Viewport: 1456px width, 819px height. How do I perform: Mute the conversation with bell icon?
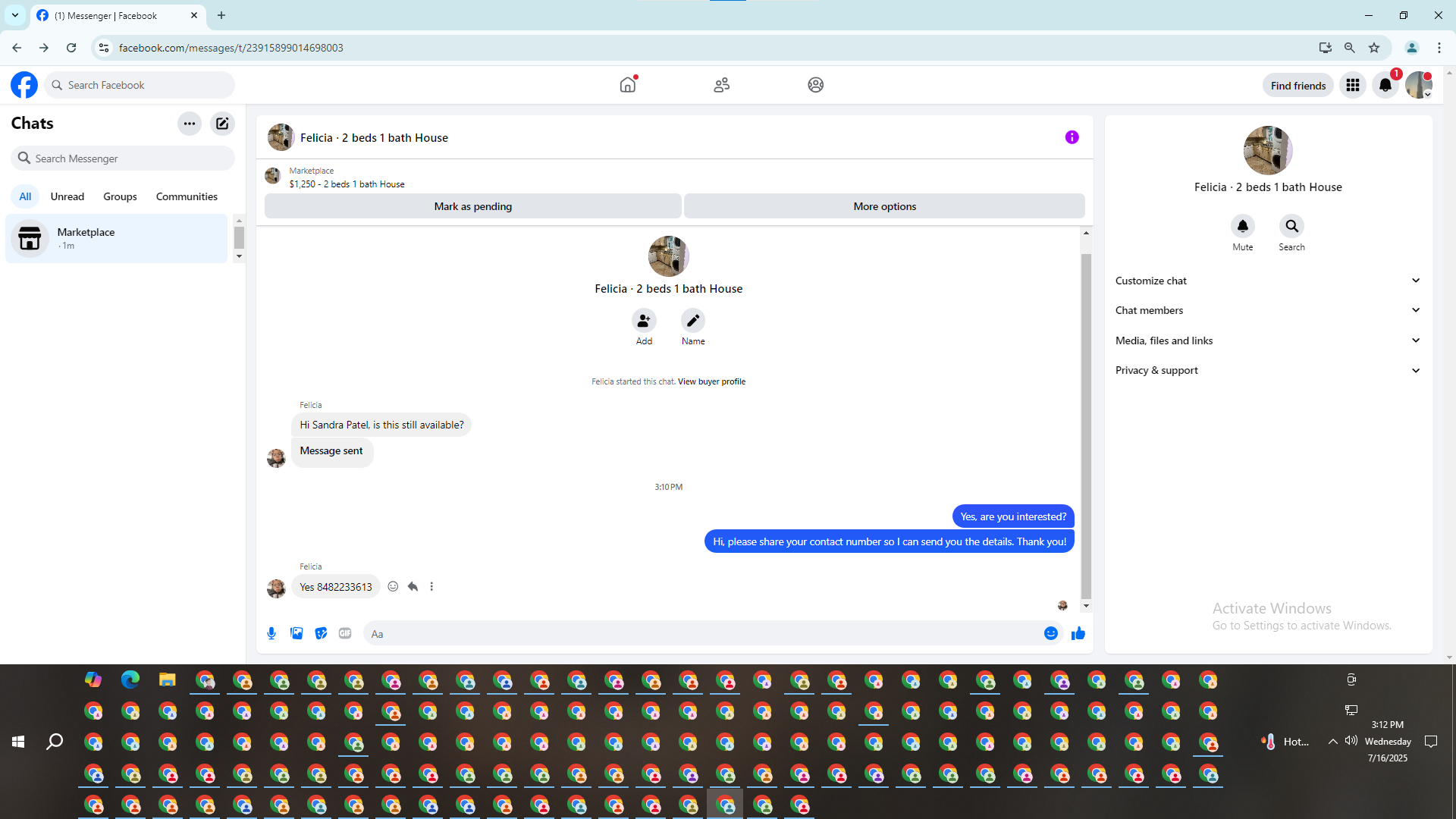pos(1243,226)
